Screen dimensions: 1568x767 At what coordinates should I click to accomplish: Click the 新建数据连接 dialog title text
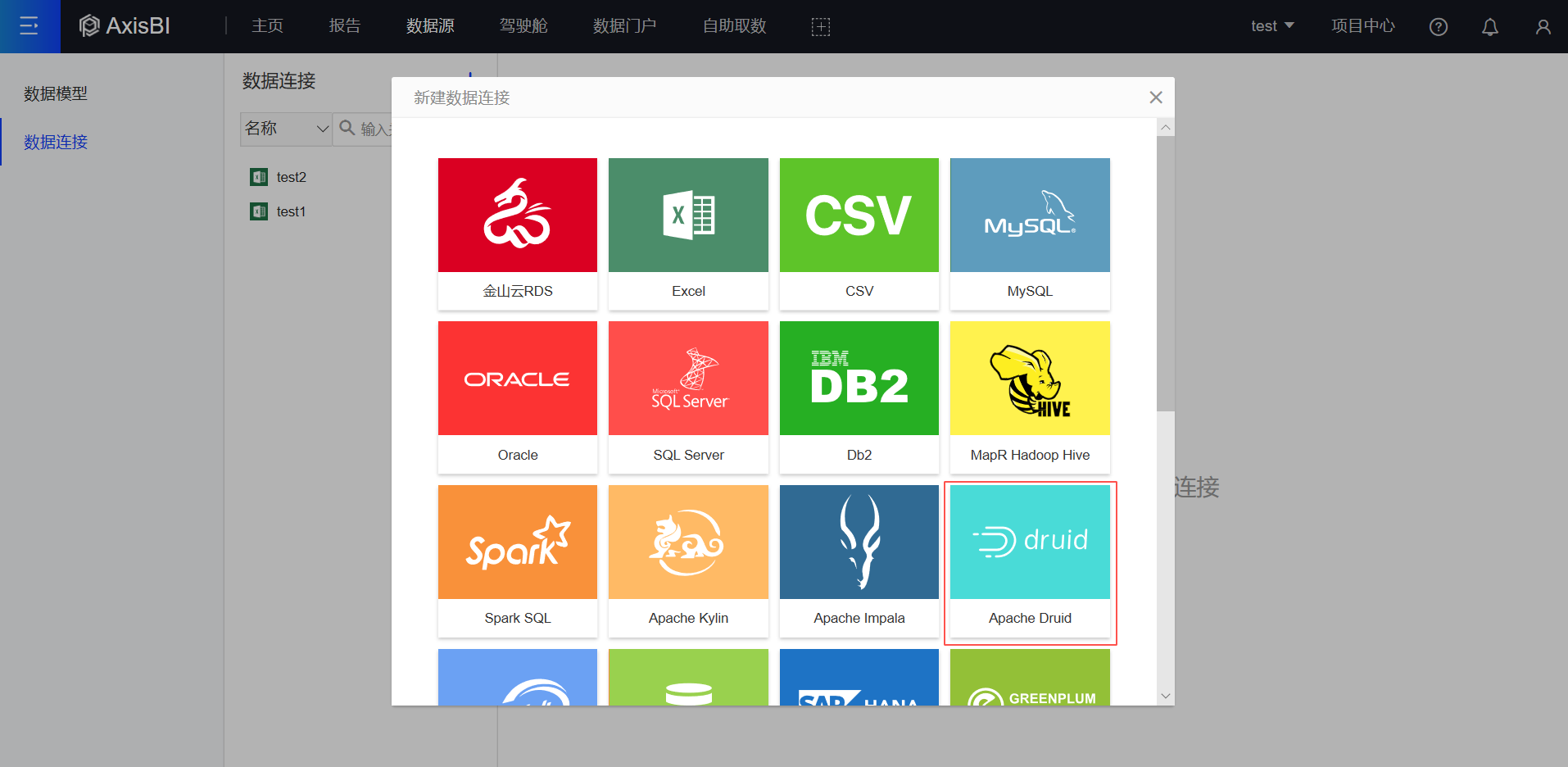pyautogui.click(x=462, y=98)
